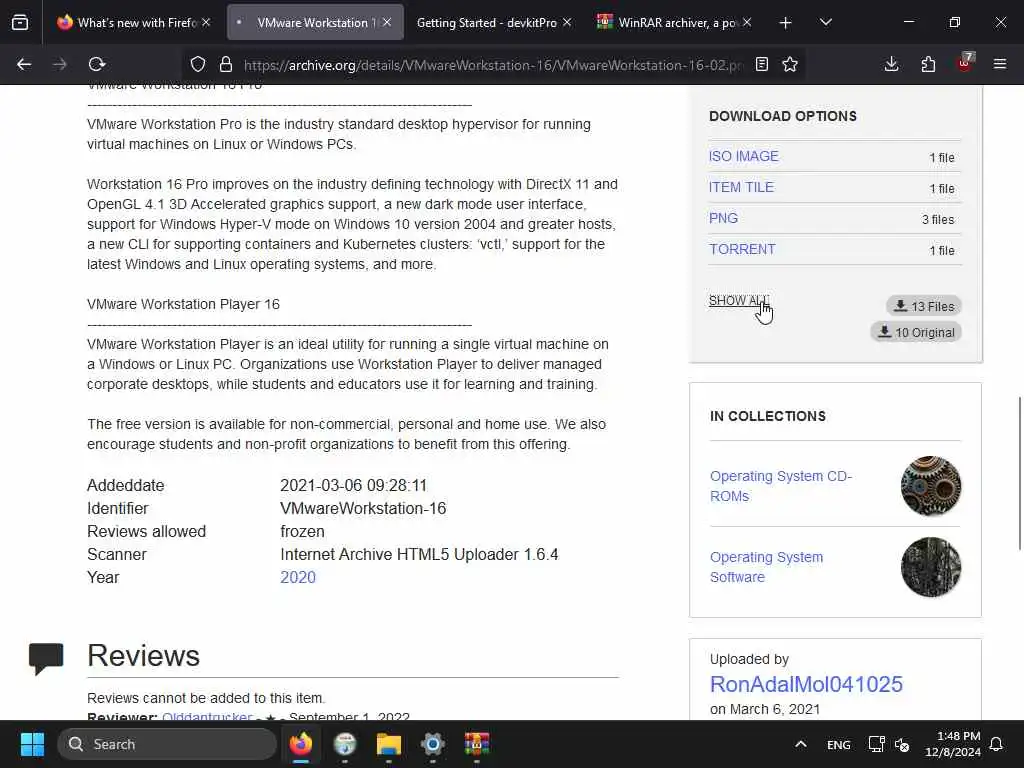Image resolution: width=1024 pixels, height=768 pixels.
Task: Open tracking protection shield icon
Action: click(x=198, y=64)
